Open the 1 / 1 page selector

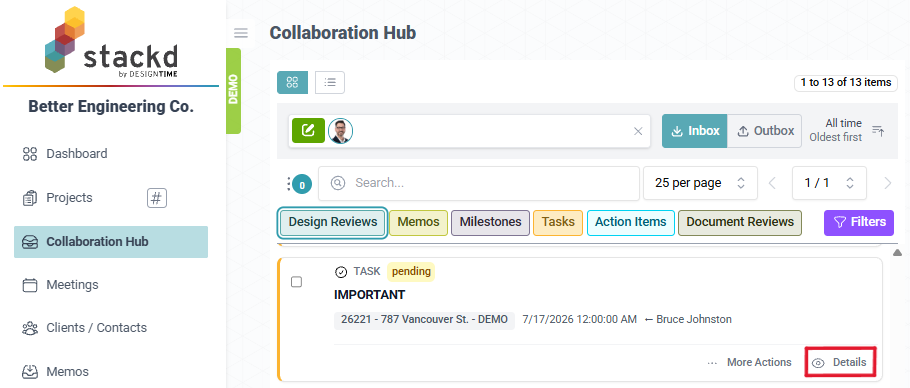[x=829, y=183]
